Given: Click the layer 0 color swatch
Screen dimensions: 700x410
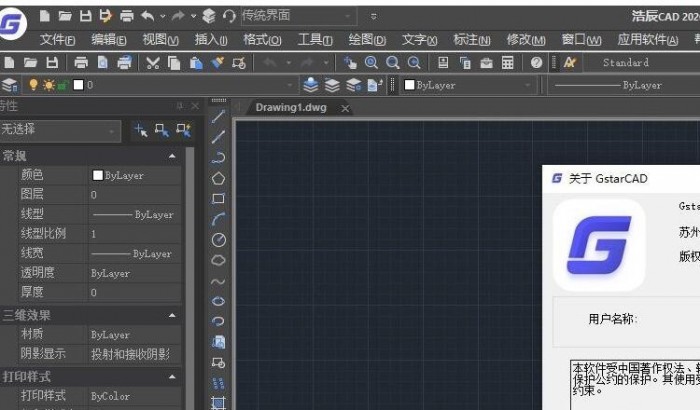Looking at the screenshot, I should [79, 85].
